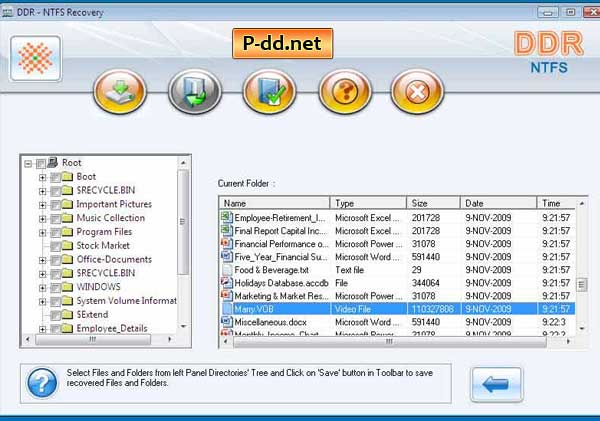The height and width of the screenshot is (421, 600).
Task: Sort by the Time column header
Action: click(x=557, y=203)
